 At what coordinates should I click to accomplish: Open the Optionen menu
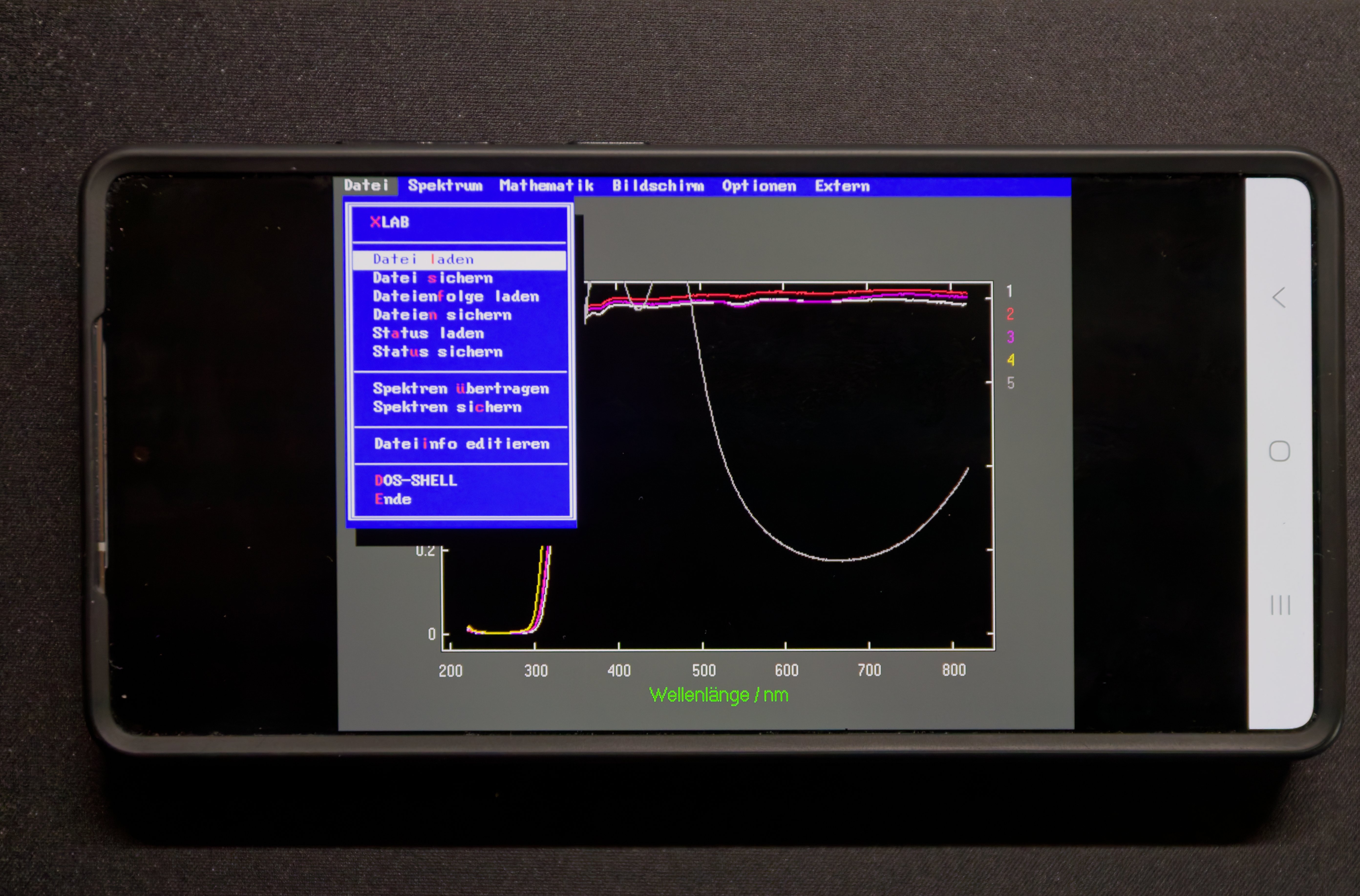[758, 186]
